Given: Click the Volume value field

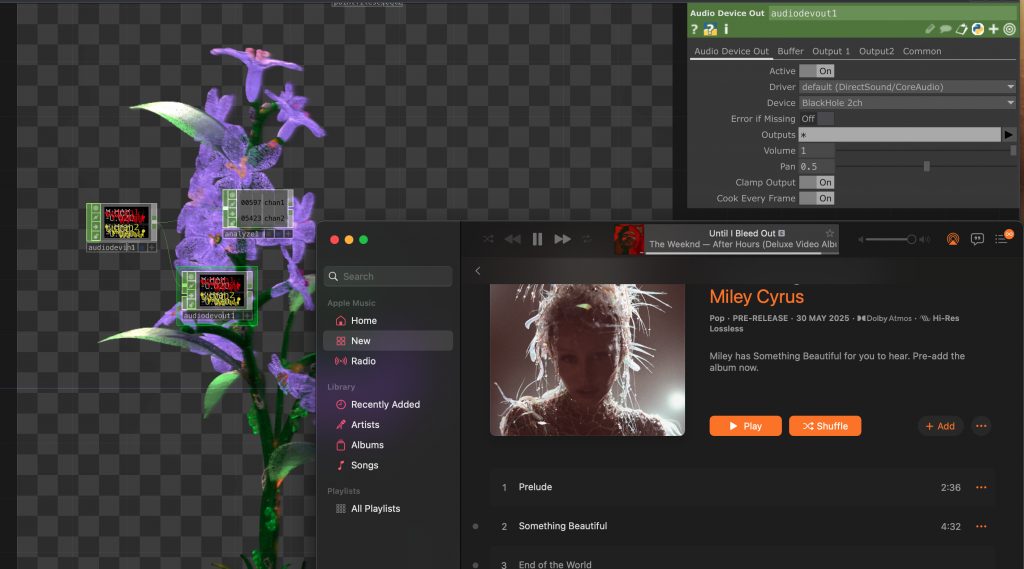Looking at the screenshot, I should click(x=816, y=151).
